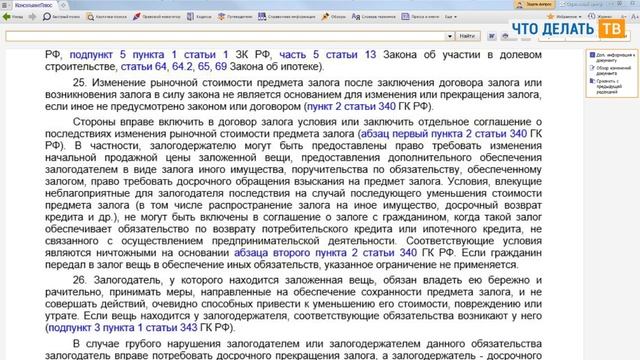Open link статьи 64 of Закон об ипотеке
640x360 pixels.
144,66
